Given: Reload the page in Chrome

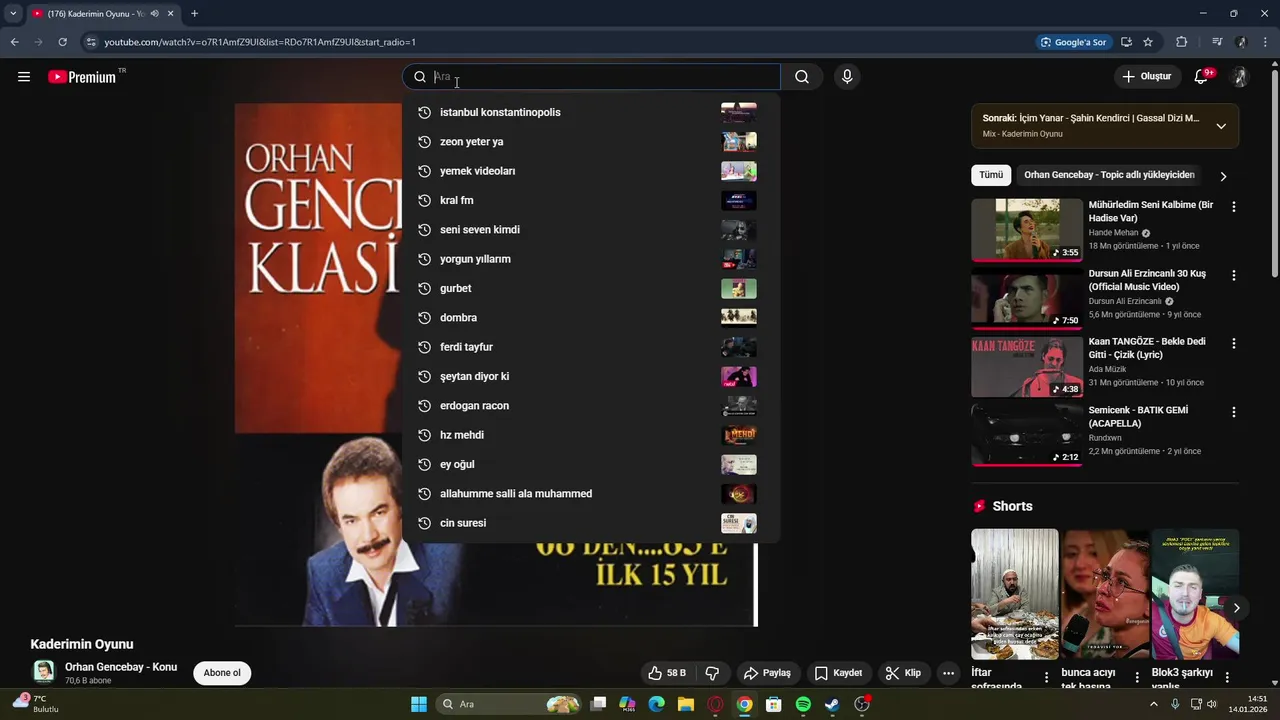Looking at the screenshot, I should click(x=62, y=42).
